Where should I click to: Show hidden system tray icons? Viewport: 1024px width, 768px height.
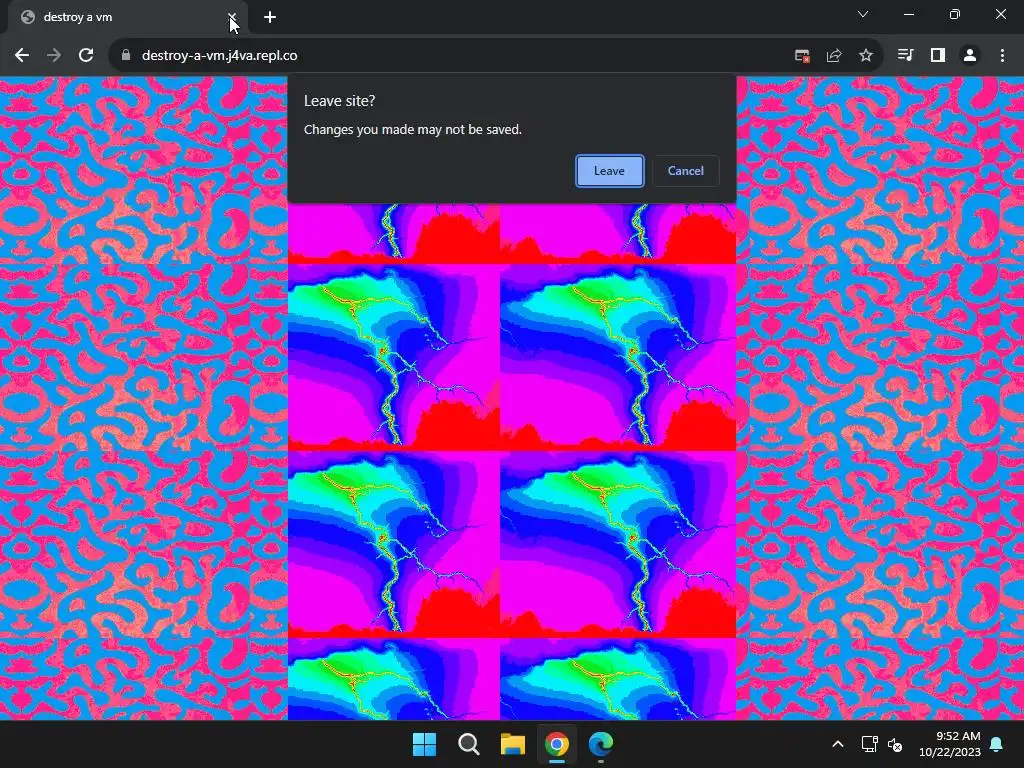838,744
